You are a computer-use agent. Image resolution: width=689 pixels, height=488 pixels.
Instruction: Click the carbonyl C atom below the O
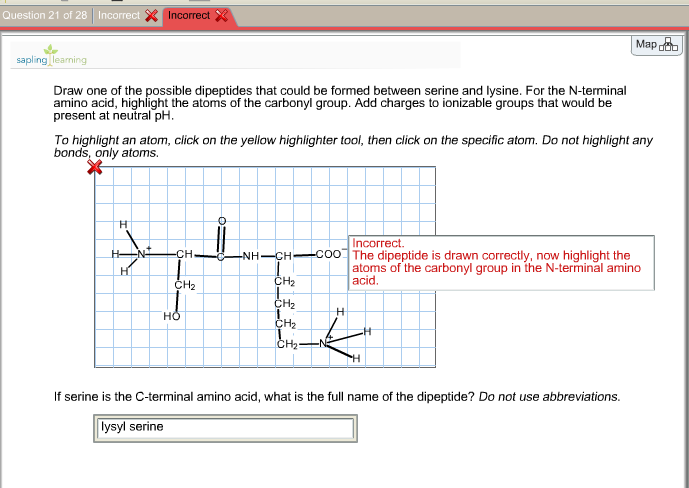click(221, 257)
